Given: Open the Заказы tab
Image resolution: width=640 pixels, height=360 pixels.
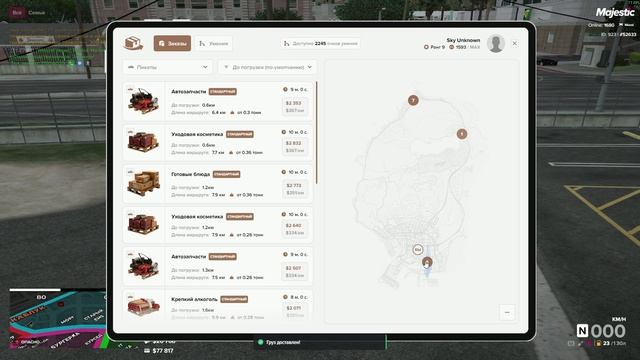Looking at the screenshot, I should (x=172, y=43).
